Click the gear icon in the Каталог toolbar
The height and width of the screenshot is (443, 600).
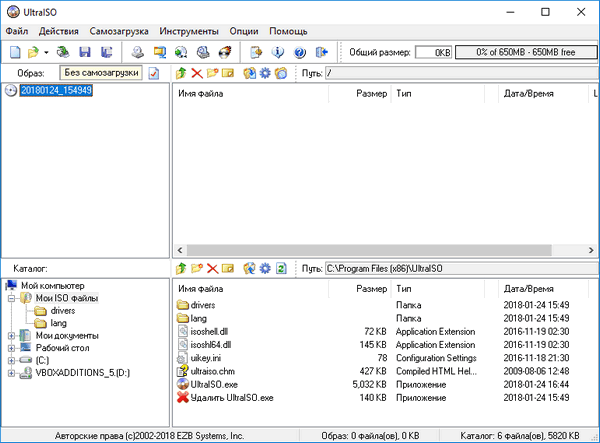click(265, 269)
